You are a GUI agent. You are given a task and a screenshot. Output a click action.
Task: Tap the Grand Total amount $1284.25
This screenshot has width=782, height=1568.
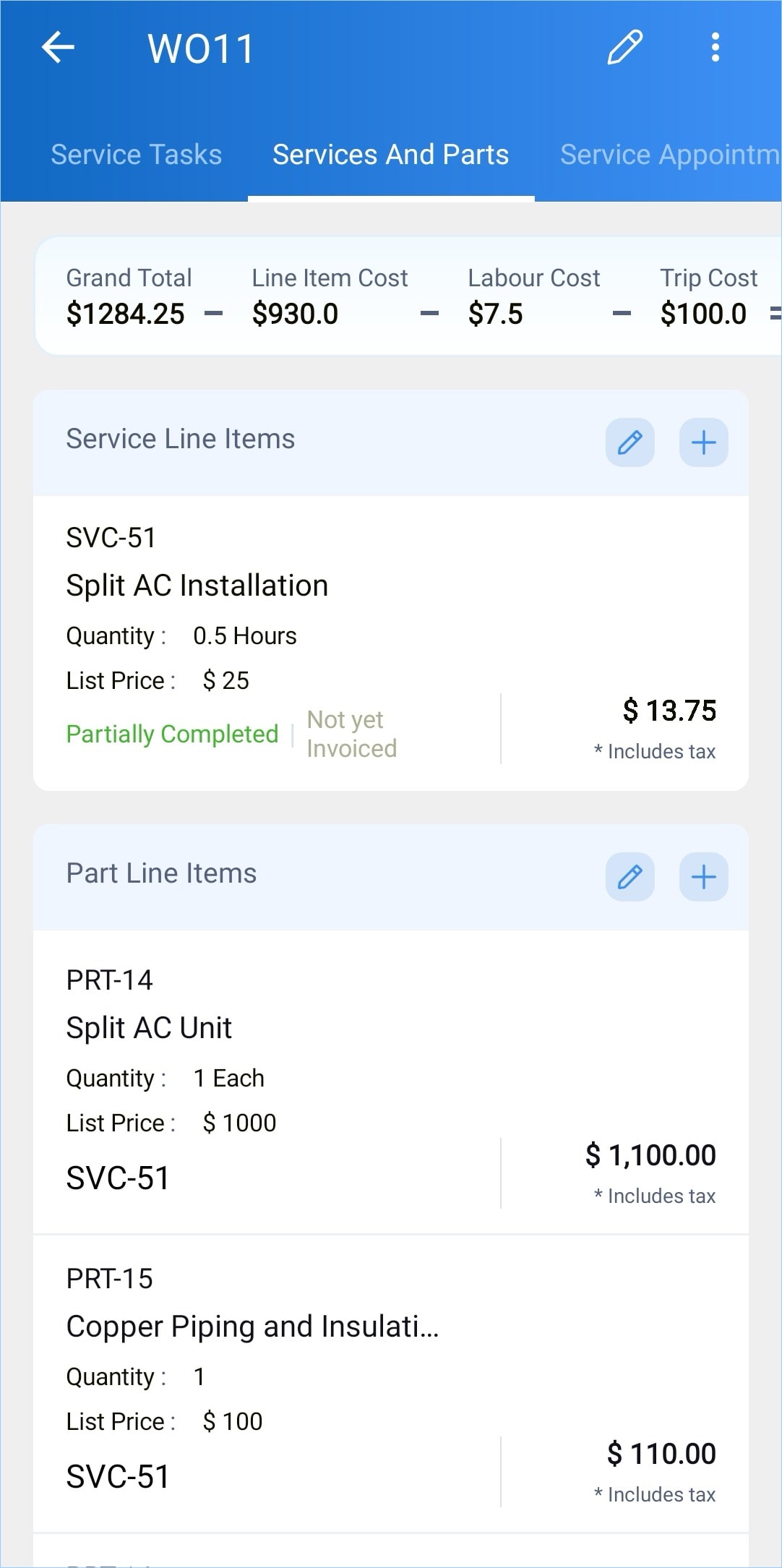[x=125, y=314]
